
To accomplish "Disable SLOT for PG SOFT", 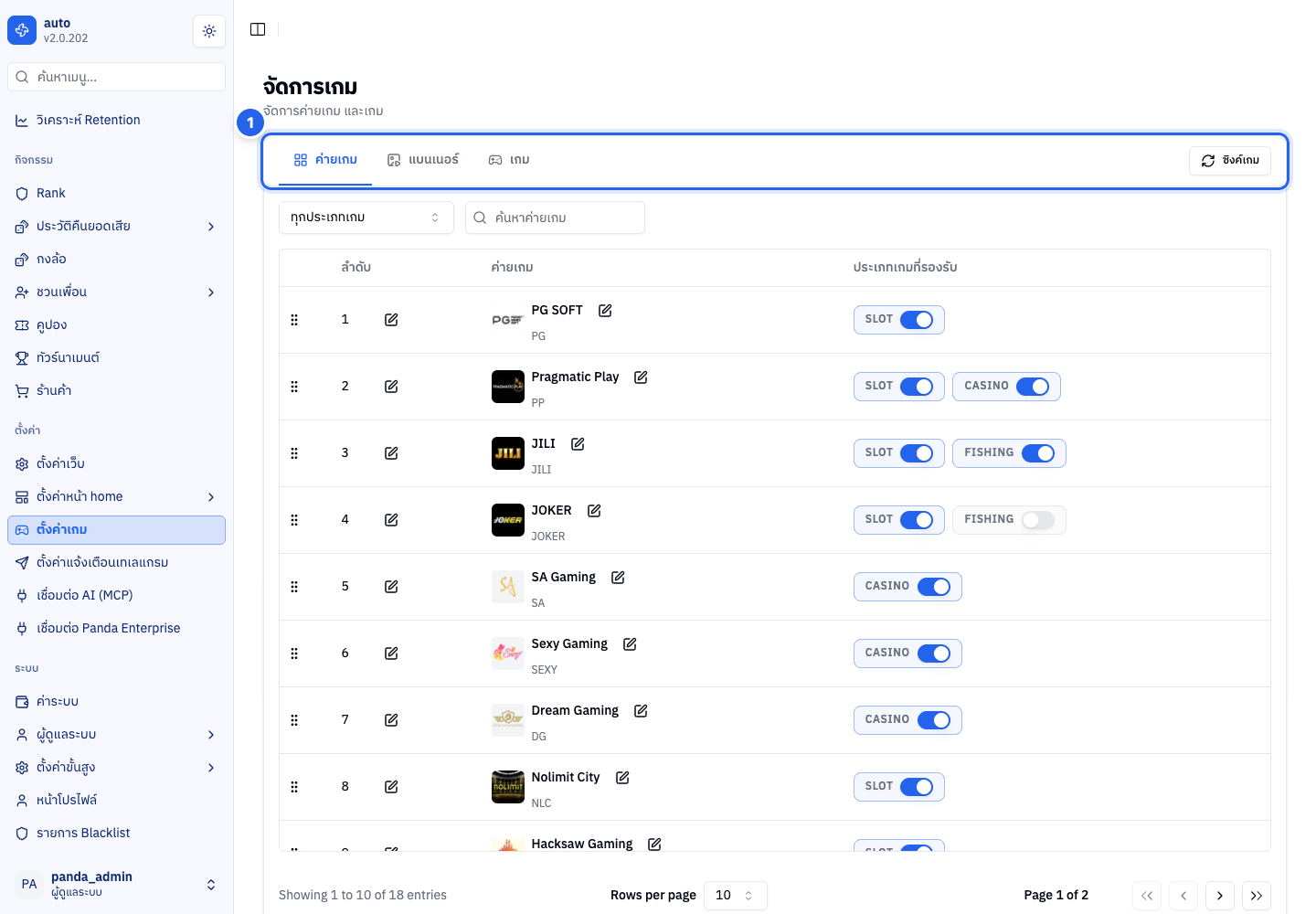I will 917,320.
